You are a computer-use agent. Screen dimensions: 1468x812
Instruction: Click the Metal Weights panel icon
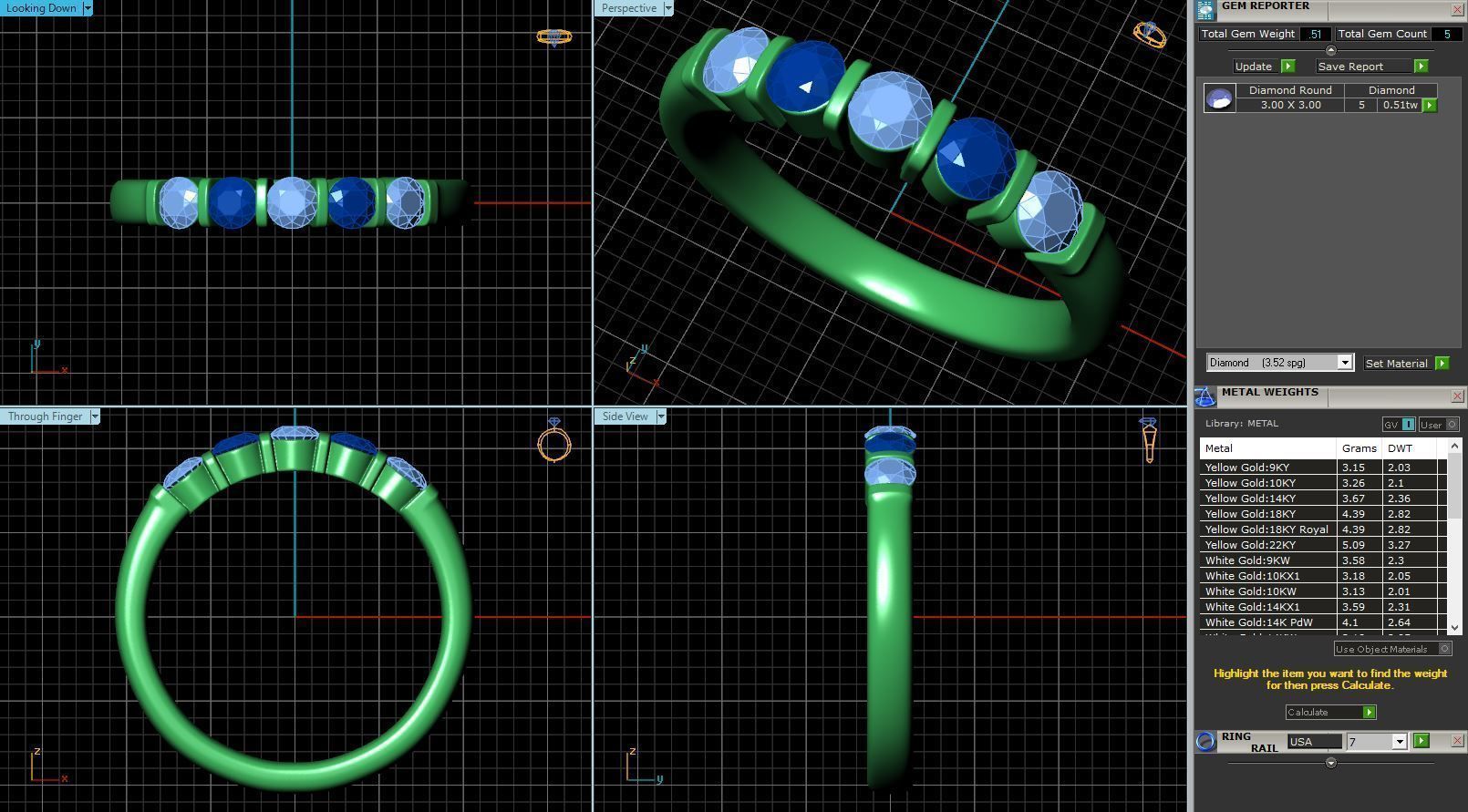[x=1205, y=396]
